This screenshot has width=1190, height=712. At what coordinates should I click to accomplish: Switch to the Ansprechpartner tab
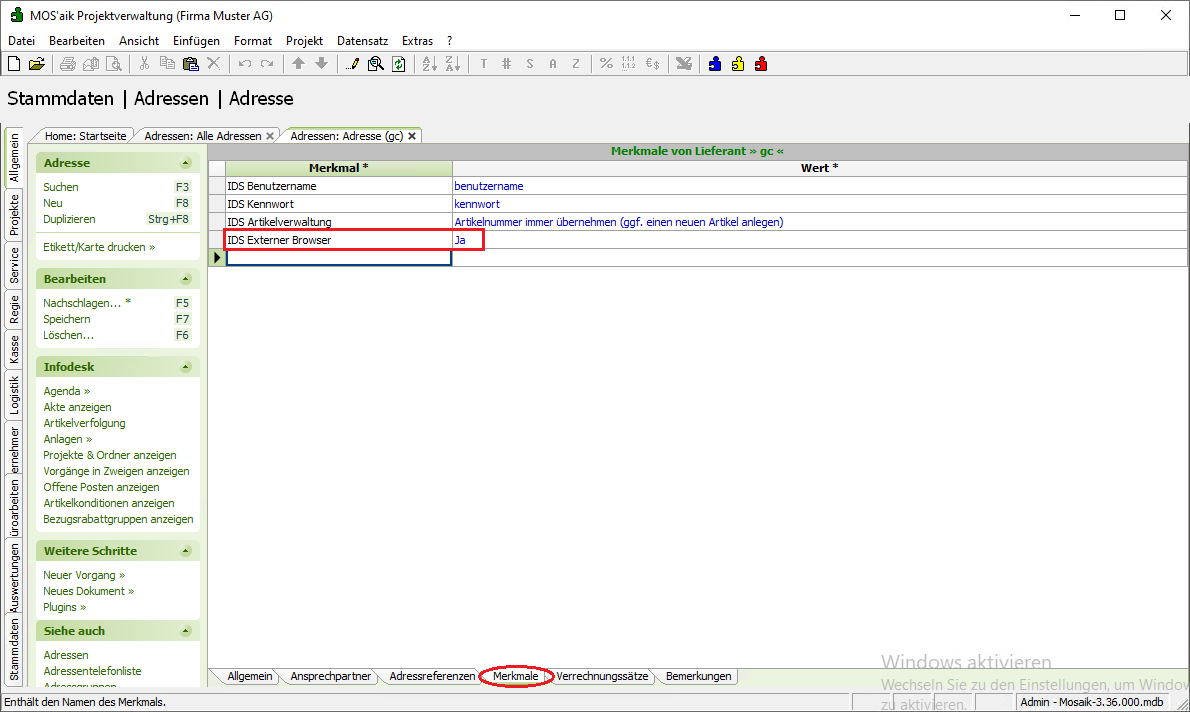[330, 676]
